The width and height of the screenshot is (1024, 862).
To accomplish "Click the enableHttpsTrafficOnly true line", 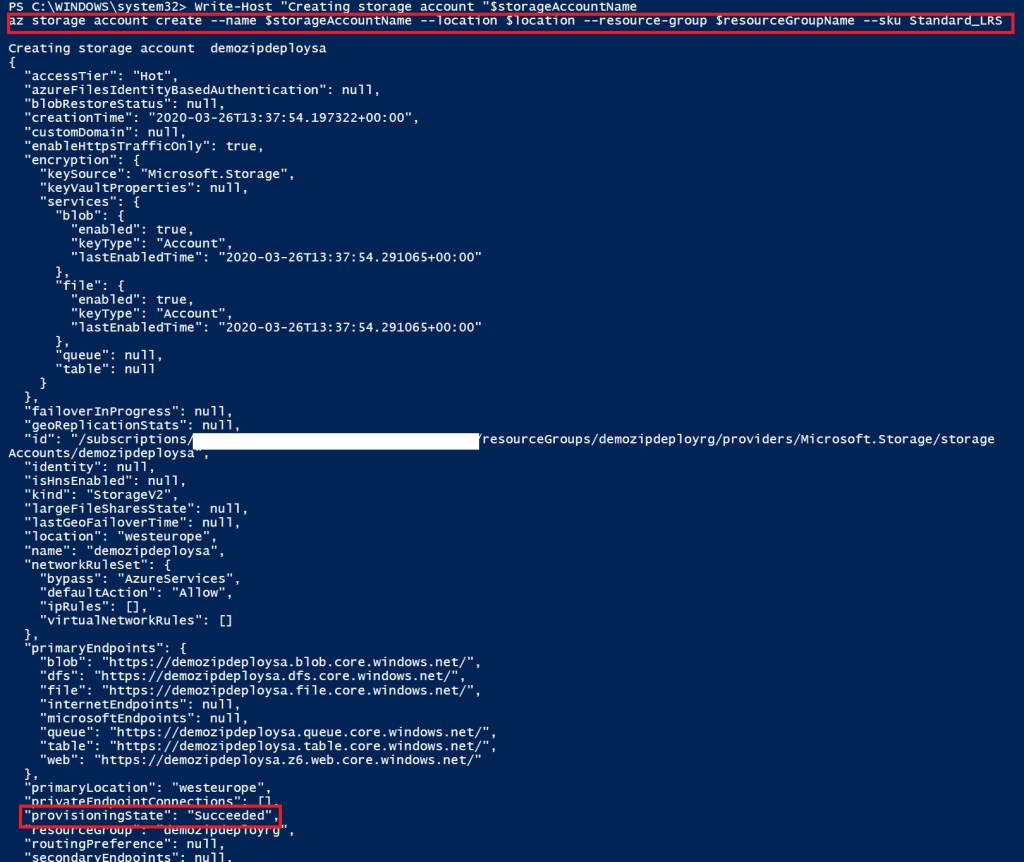I will 145,146.
